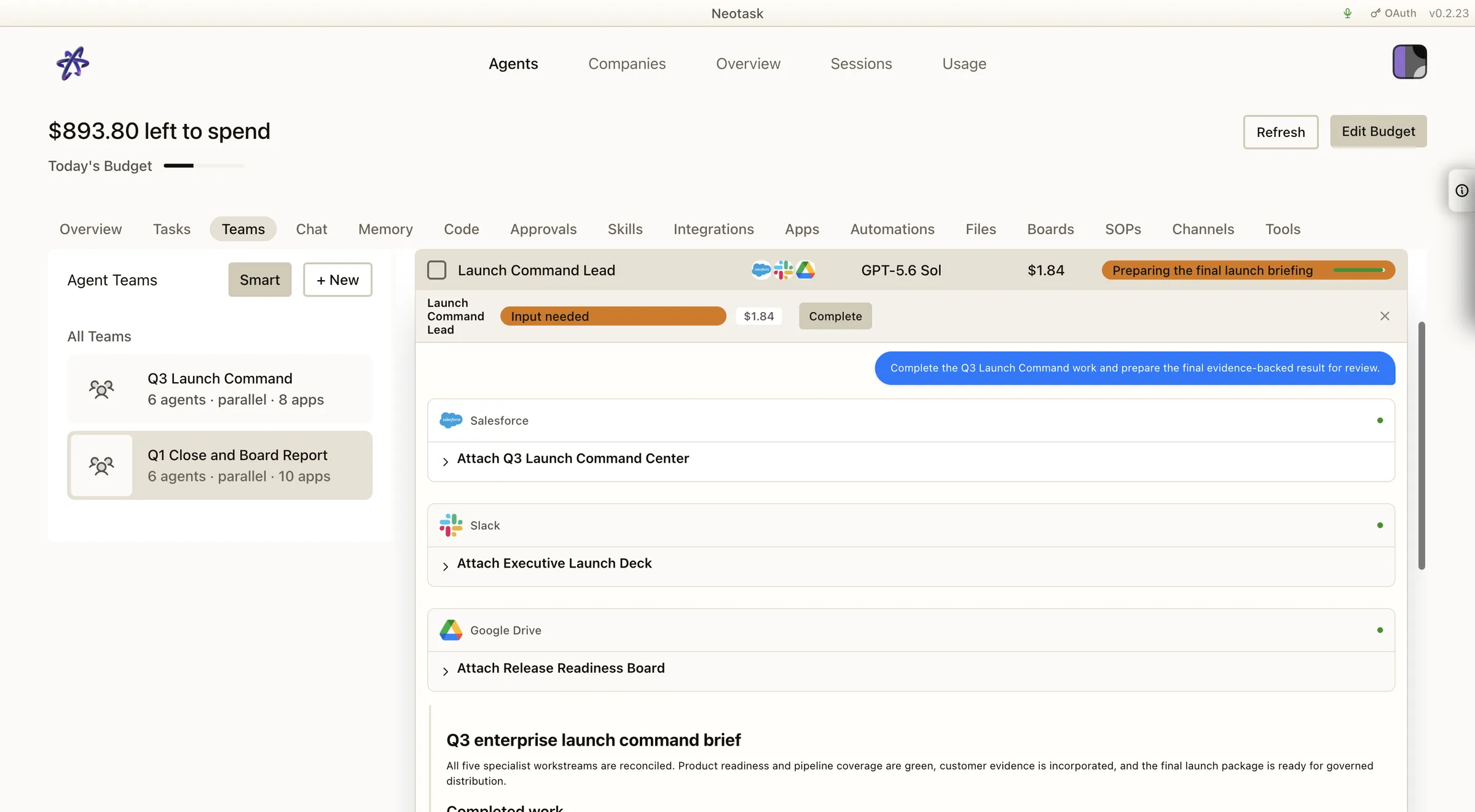
Task: Go to the Usage page
Action: pos(964,63)
